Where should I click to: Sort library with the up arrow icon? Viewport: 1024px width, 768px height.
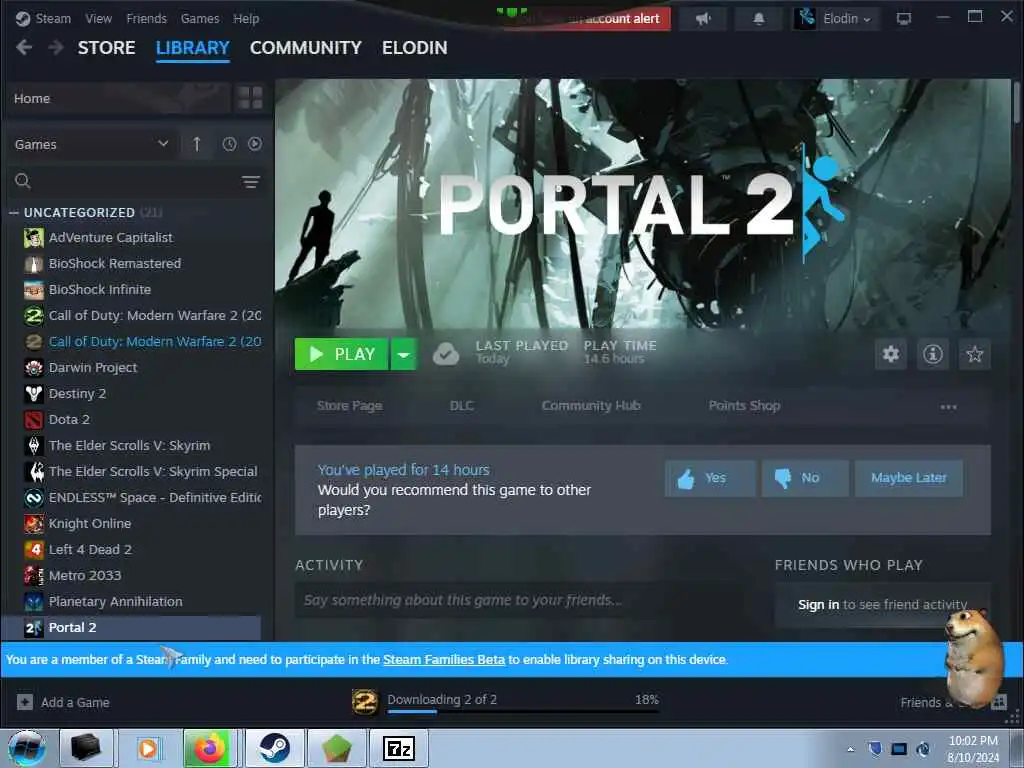197,144
